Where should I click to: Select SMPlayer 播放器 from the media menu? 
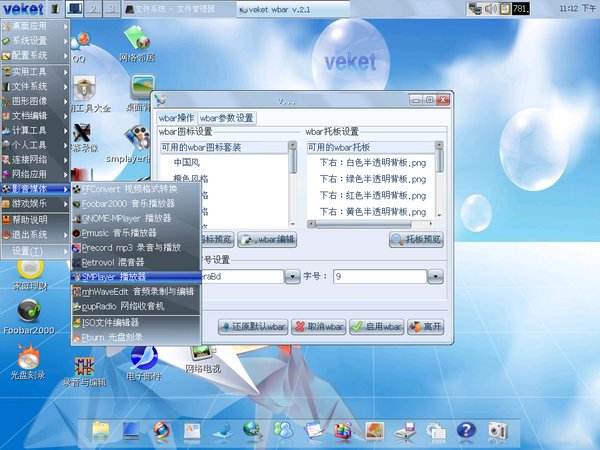(x=136, y=277)
